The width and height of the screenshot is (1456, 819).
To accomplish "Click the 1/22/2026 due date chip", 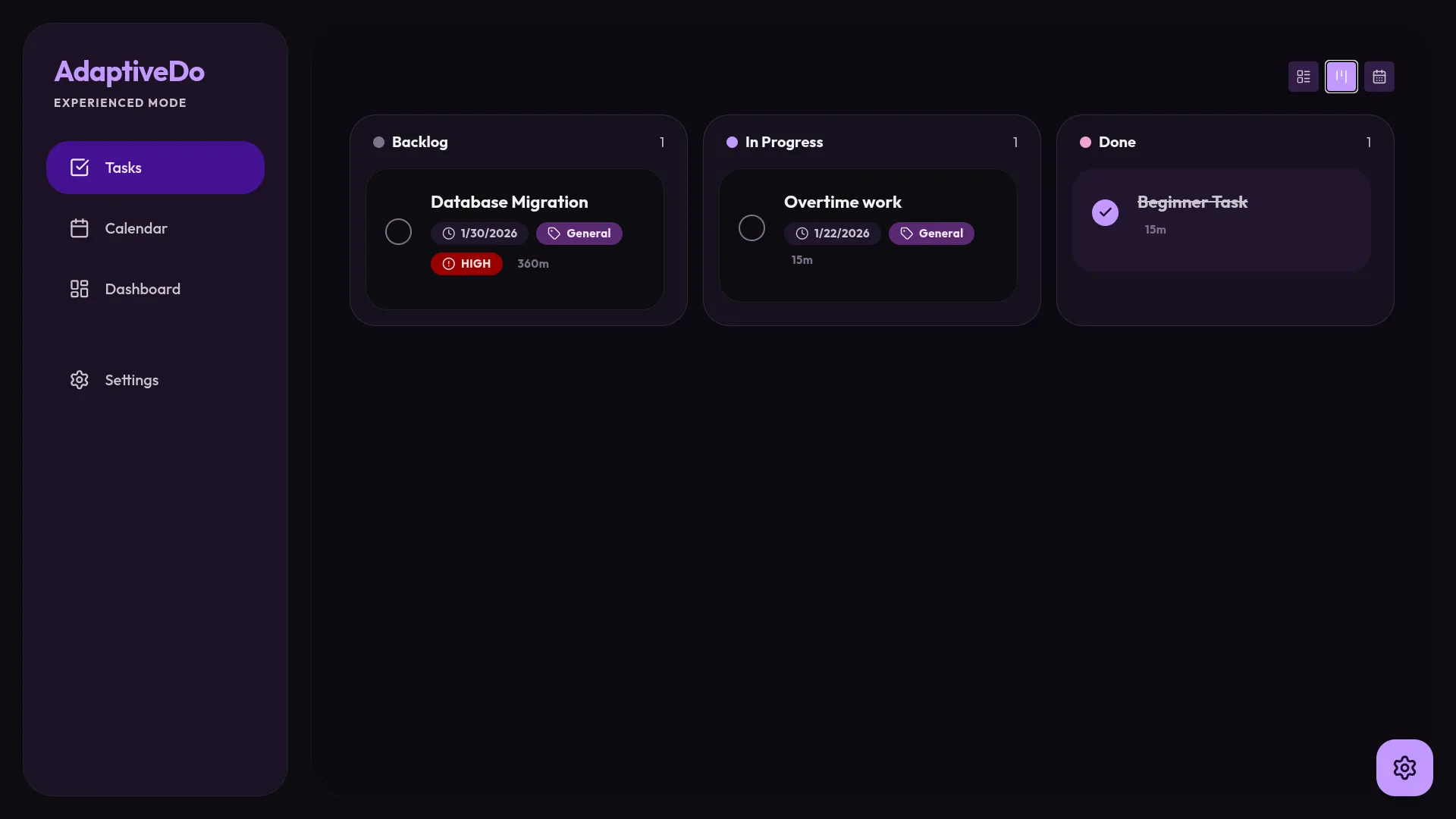I will coord(832,234).
